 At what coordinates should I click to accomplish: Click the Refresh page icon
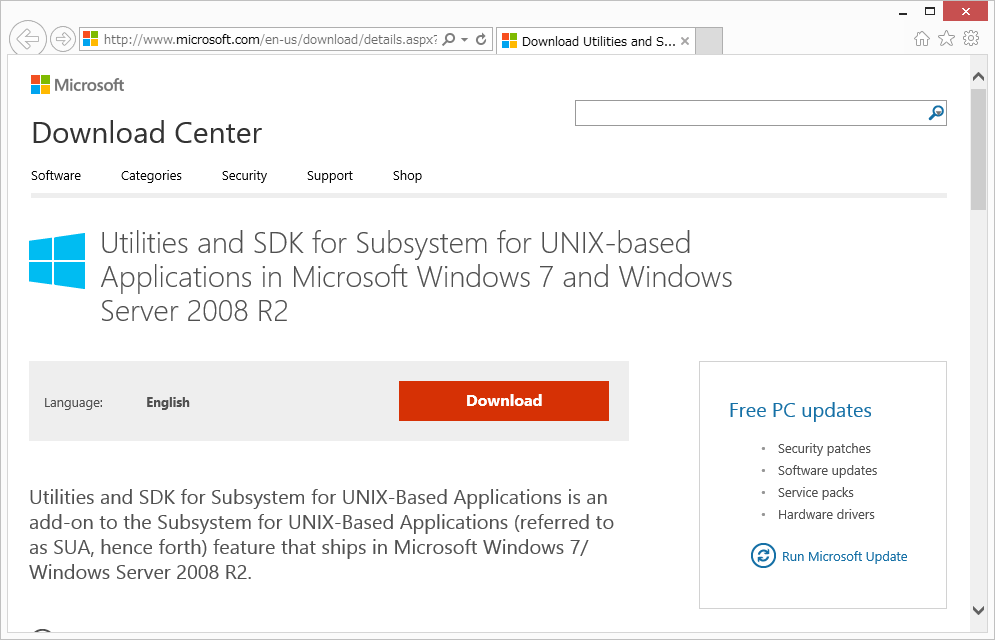[x=481, y=40]
